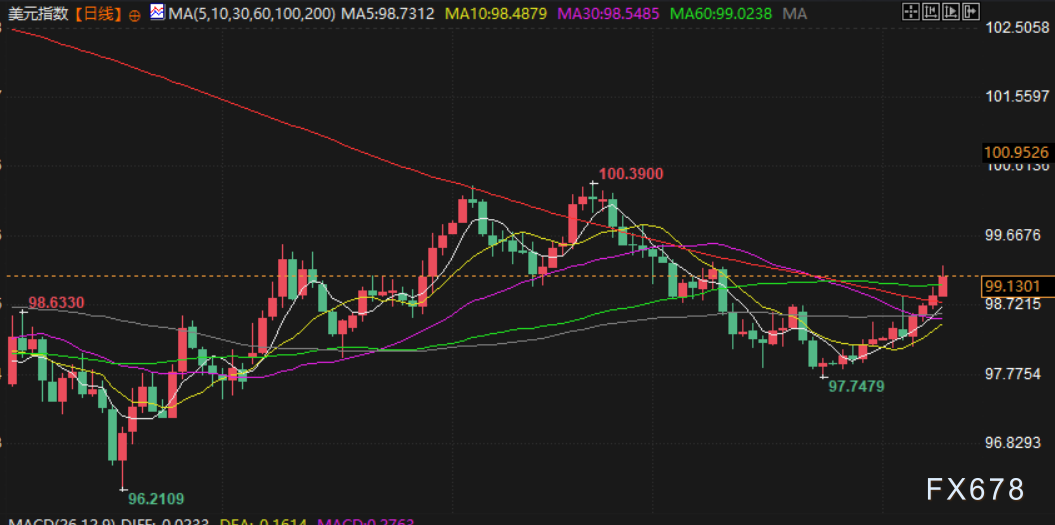Click the crosshair cursor icon in the top toolbar
This screenshot has width=1055, height=525.
[x=909, y=12]
